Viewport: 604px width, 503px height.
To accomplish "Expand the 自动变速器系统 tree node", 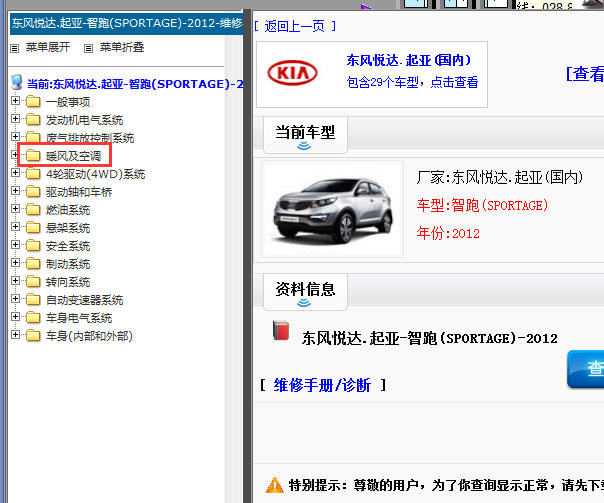I will (x=15, y=298).
